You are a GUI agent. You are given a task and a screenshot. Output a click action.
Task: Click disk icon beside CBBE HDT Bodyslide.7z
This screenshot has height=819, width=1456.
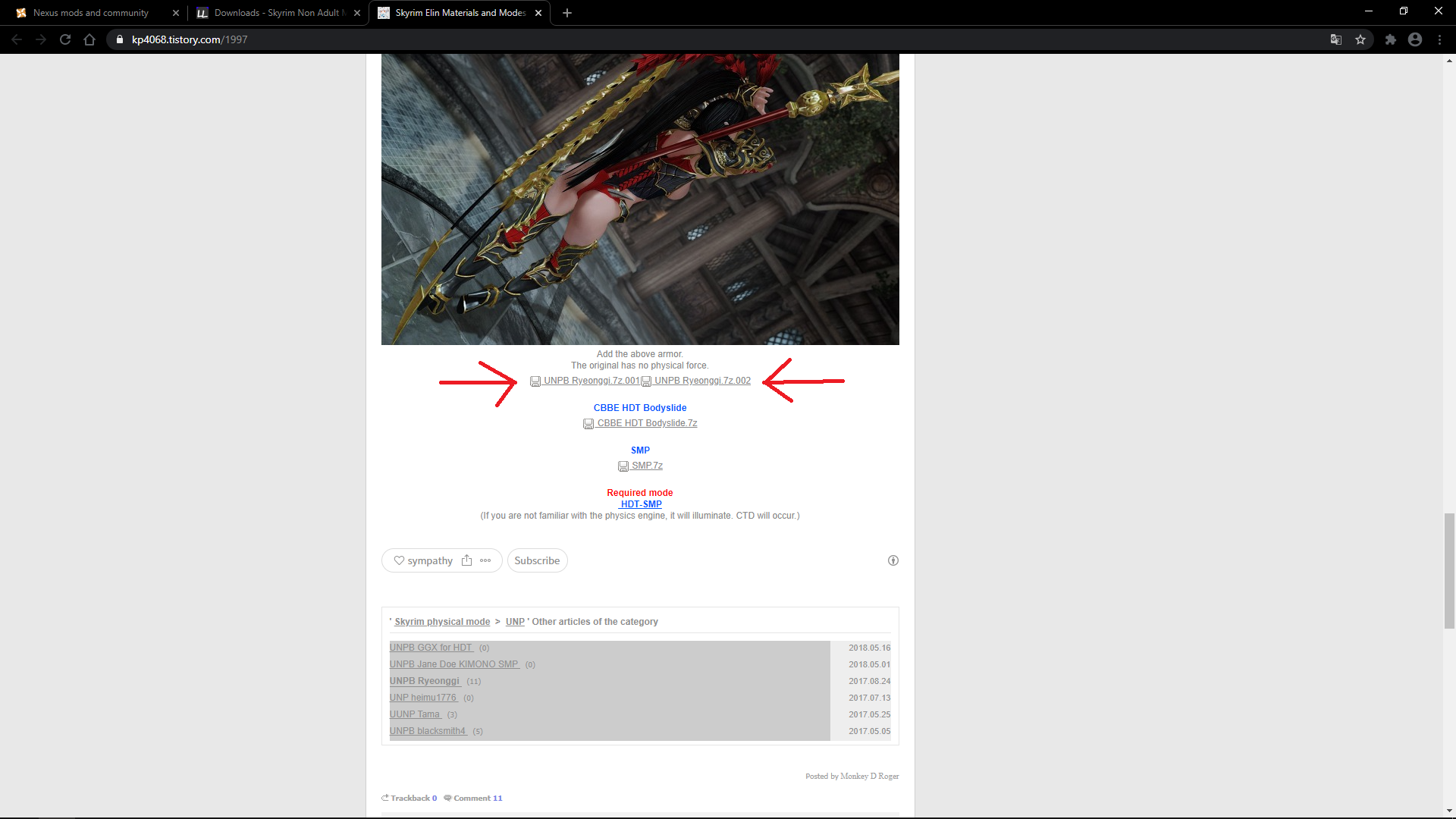[588, 424]
